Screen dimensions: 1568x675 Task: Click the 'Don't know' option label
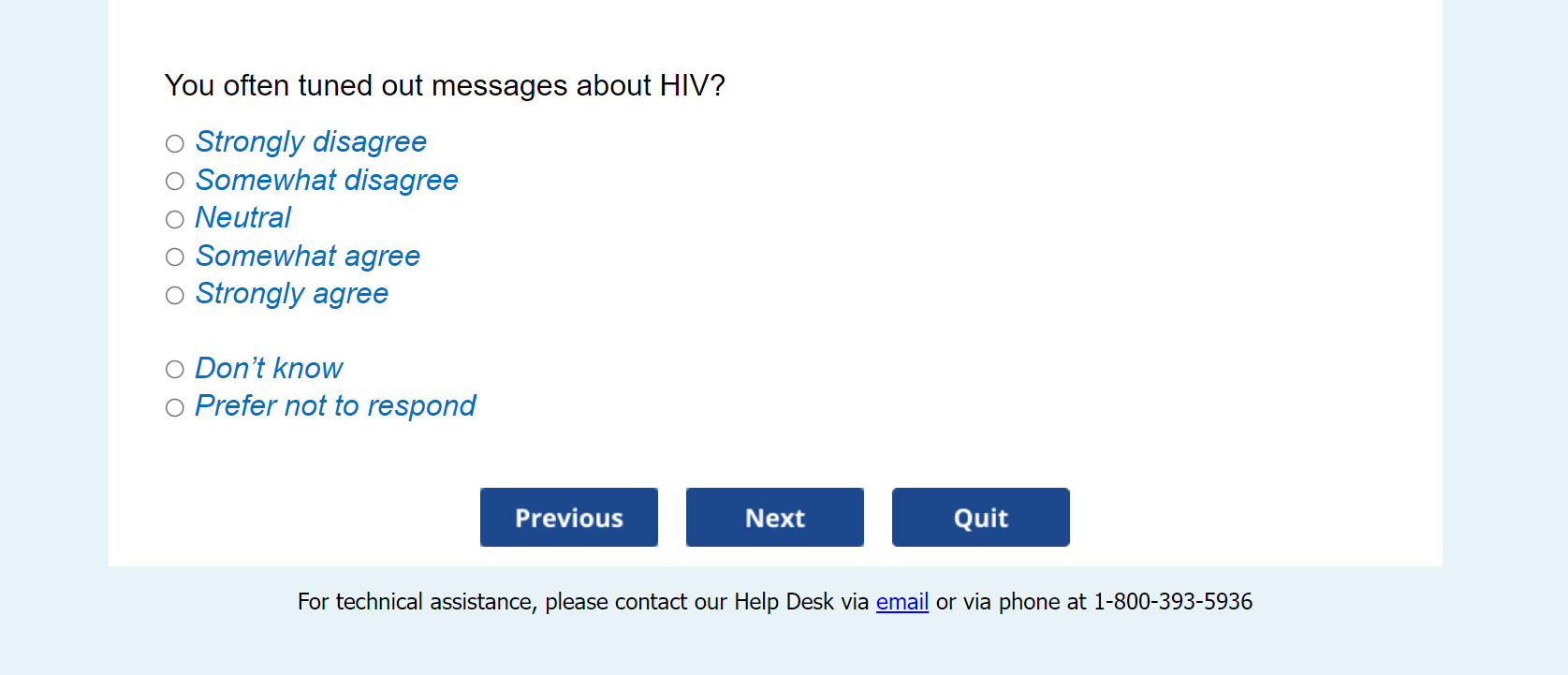(x=269, y=369)
